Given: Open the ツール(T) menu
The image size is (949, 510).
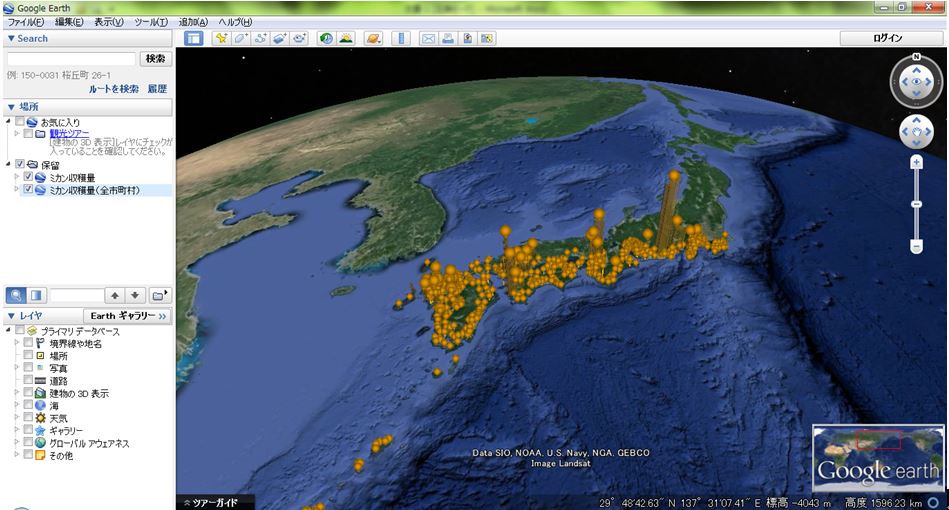Looking at the screenshot, I should click(x=151, y=22).
